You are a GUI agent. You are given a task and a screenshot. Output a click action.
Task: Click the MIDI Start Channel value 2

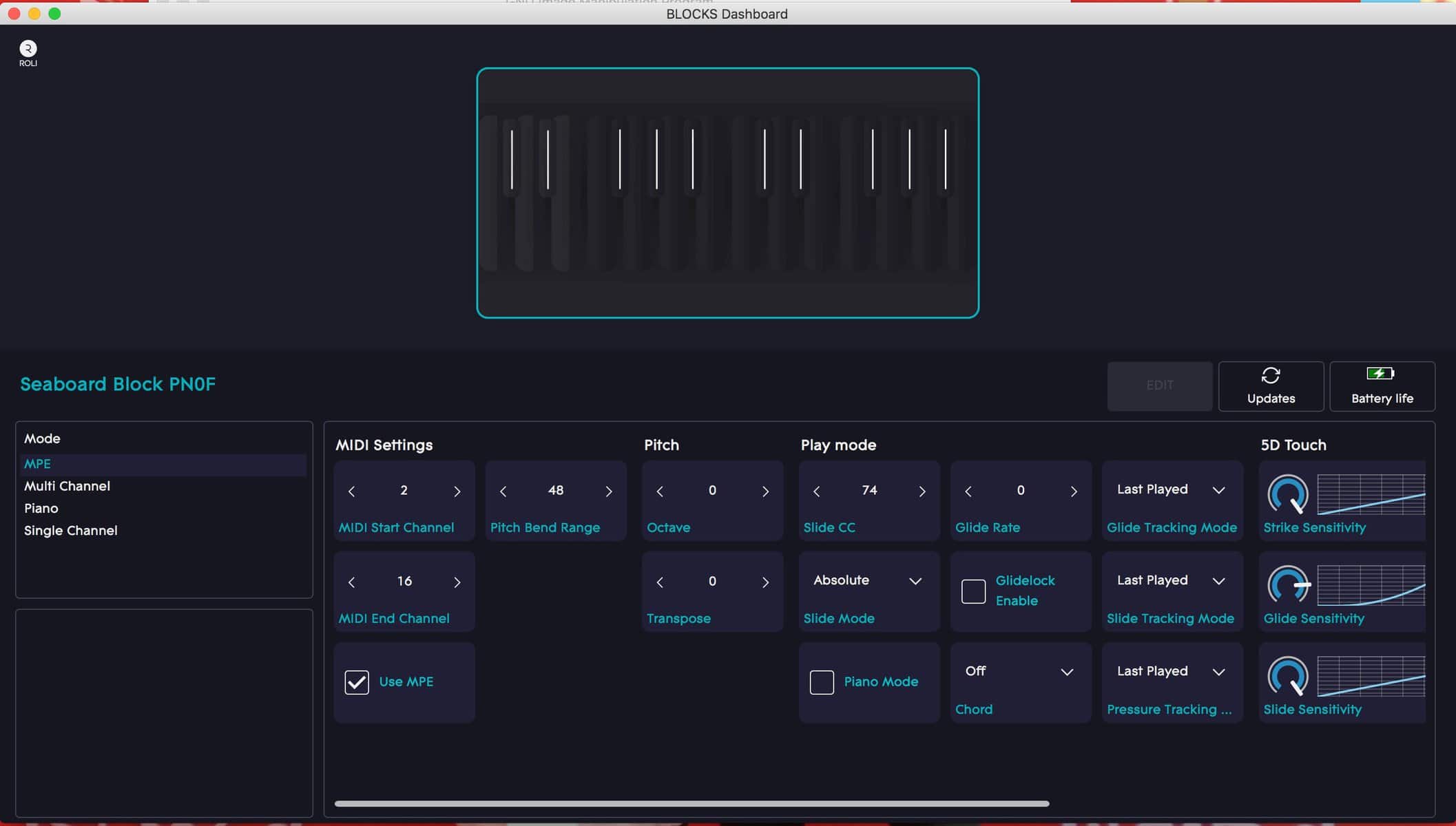(x=404, y=490)
